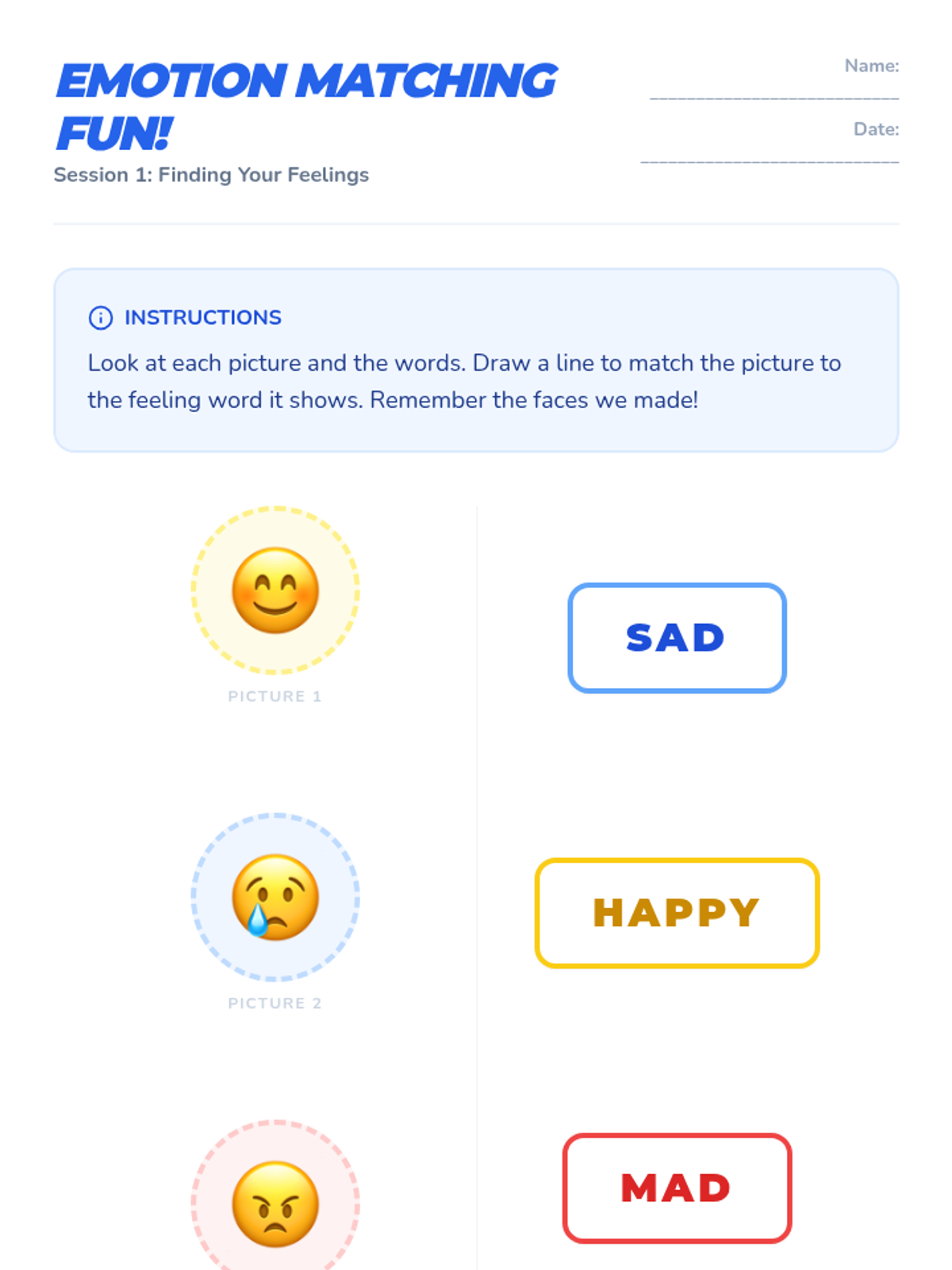This screenshot has width=952, height=1270.
Task: Click the Name blank line
Action: point(773,95)
